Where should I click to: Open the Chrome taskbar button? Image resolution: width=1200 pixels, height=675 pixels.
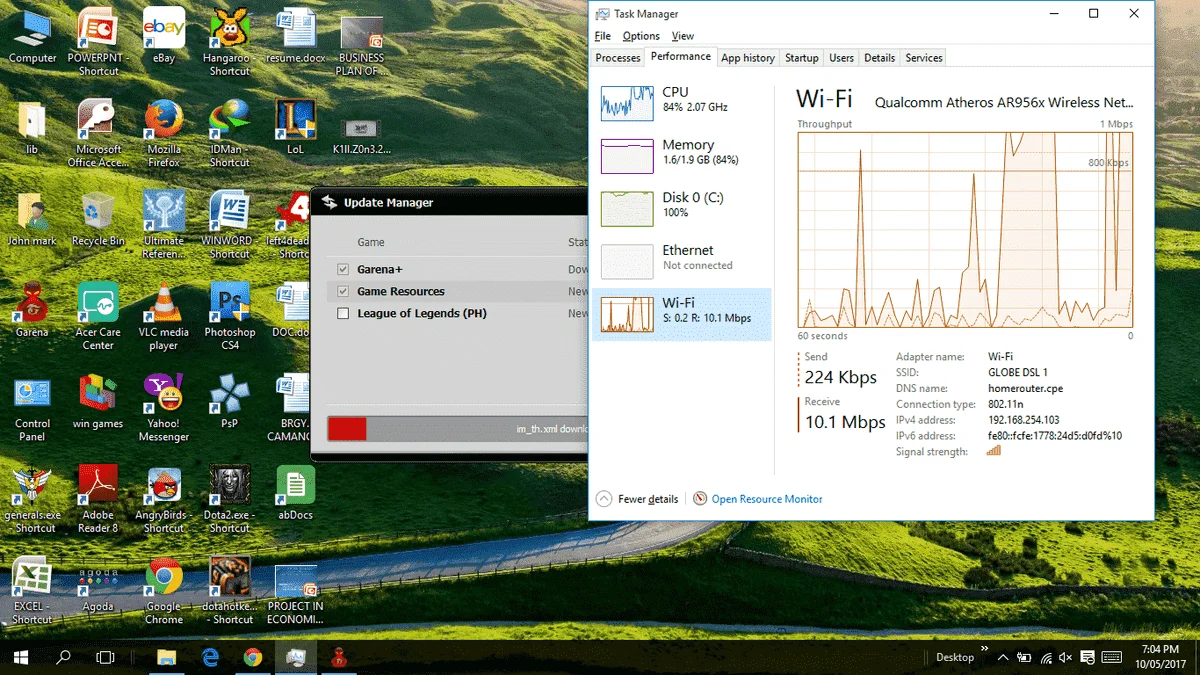[x=253, y=657]
